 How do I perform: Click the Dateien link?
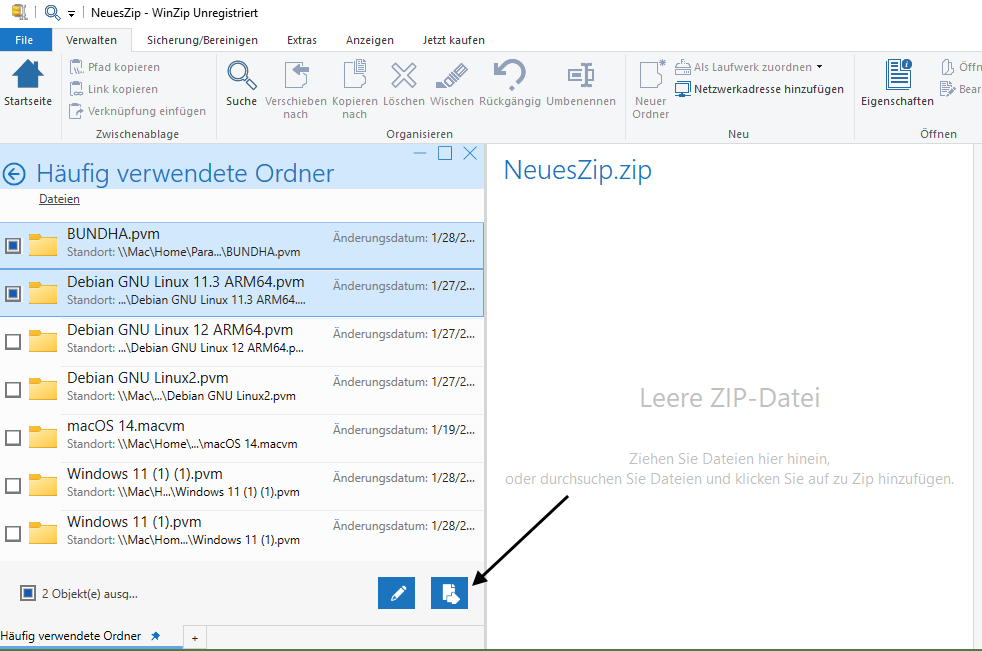pos(59,199)
